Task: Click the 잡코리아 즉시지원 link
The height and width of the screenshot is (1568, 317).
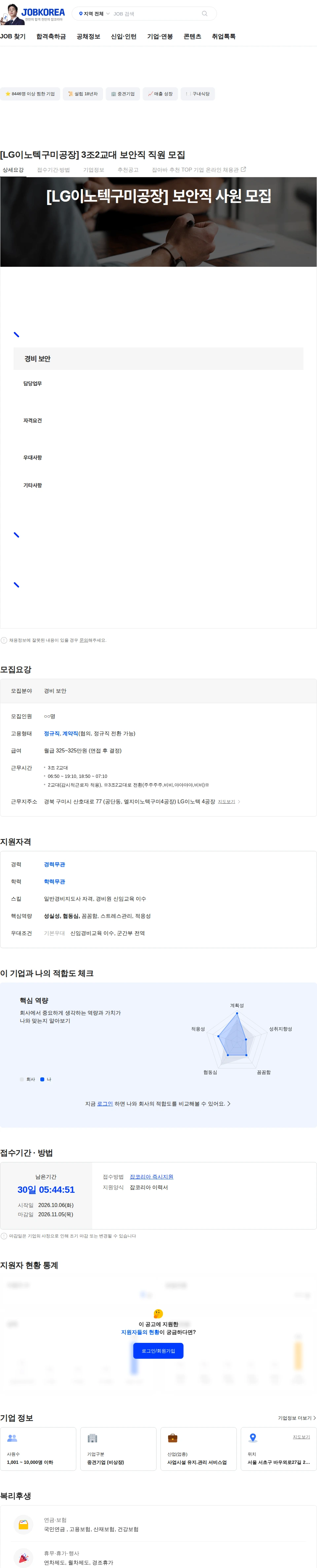Action: click(x=152, y=1177)
